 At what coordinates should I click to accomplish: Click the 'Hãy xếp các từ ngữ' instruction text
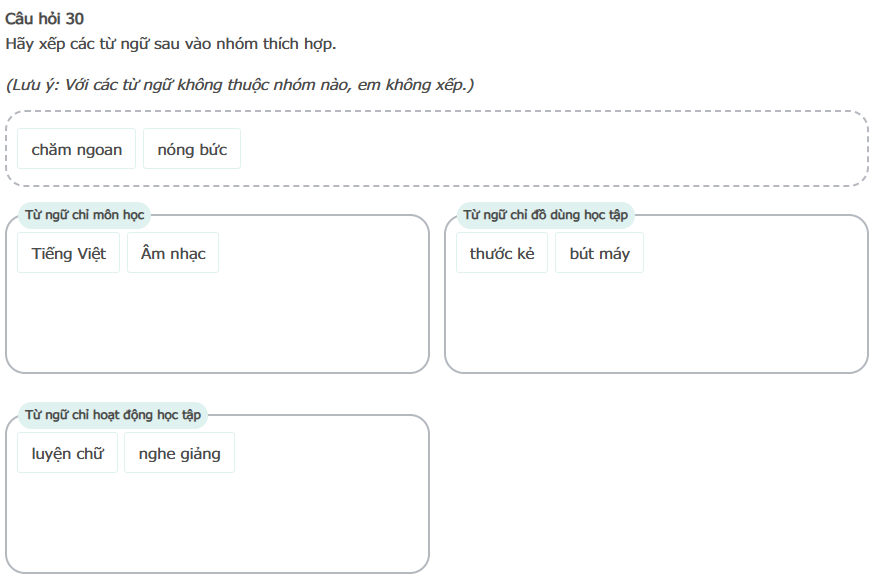click(x=170, y=44)
